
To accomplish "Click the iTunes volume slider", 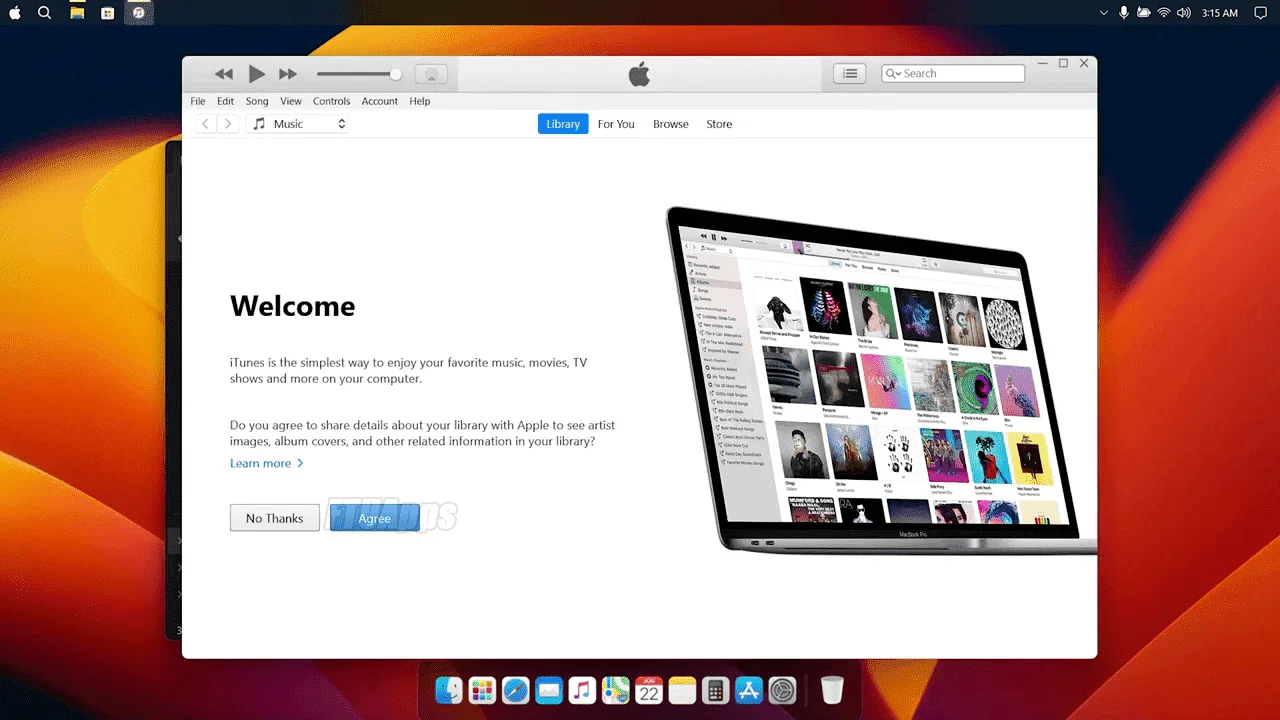I will pos(359,74).
